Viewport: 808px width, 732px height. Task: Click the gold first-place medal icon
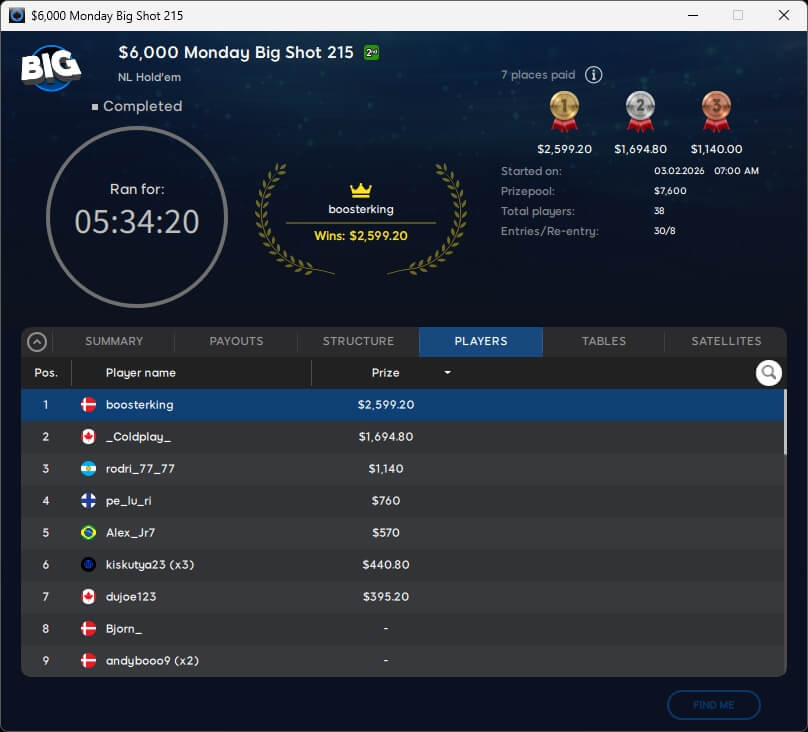coord(564,111)
